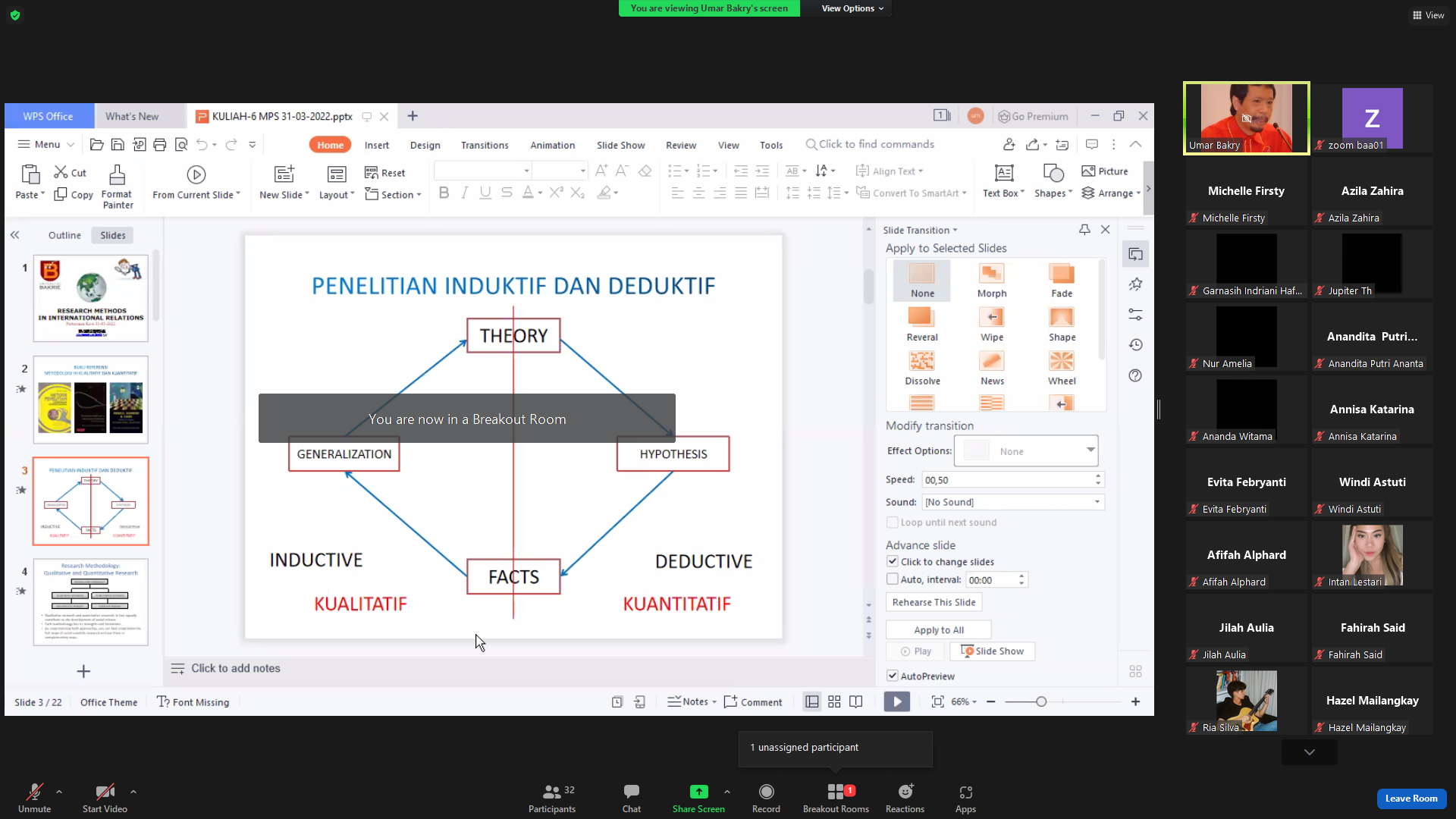This screenshot has height=819, width=1456.
Task: Click the Apply to All button
Action: coord(939,630)
